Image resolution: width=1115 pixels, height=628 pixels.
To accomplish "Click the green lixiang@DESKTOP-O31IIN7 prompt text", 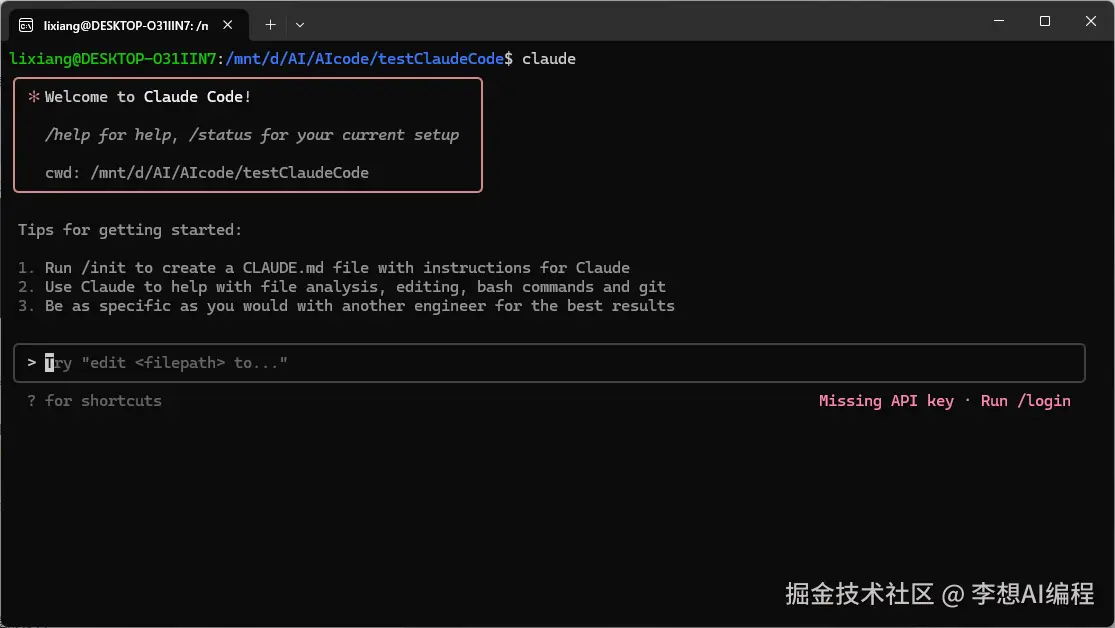I will [x=113, y=59].
